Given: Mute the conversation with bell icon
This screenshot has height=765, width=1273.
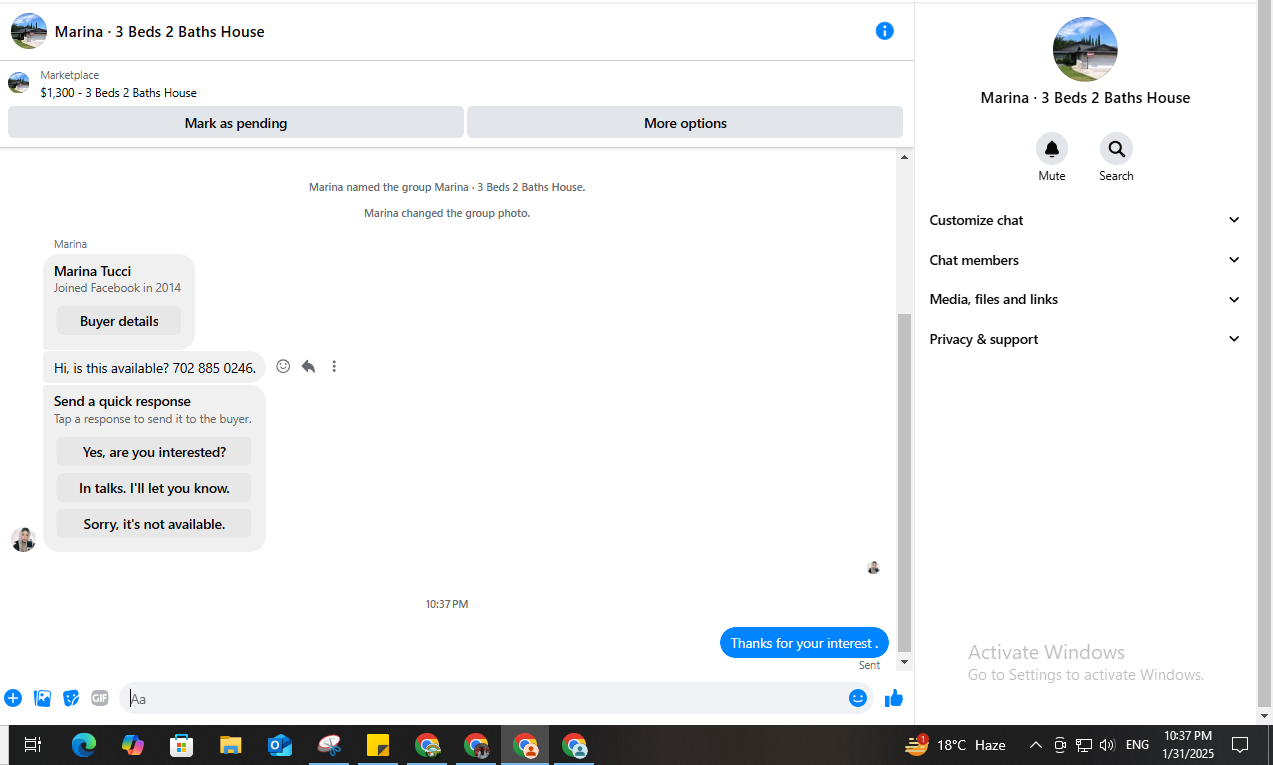Looking at the screenshot, I should pyautogui.click(x=1052, y=149).
